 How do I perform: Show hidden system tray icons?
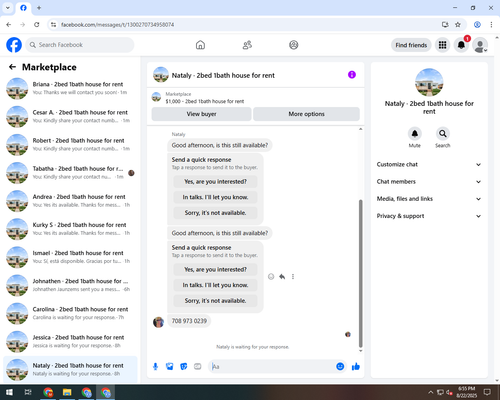431,392
